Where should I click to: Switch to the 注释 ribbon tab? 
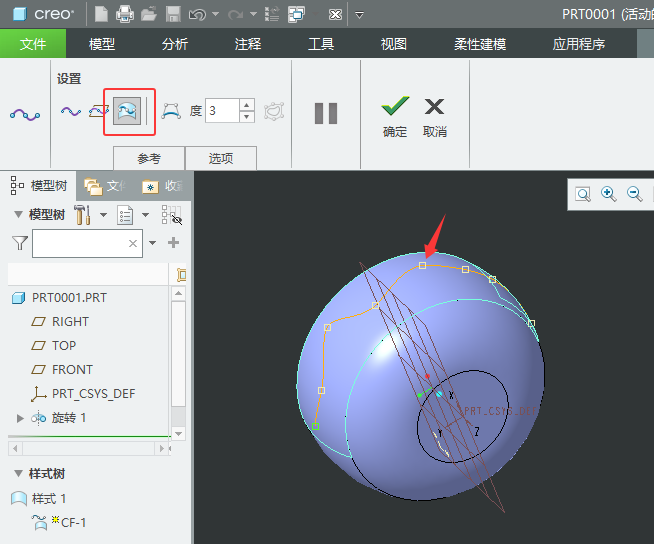(248, 44)
